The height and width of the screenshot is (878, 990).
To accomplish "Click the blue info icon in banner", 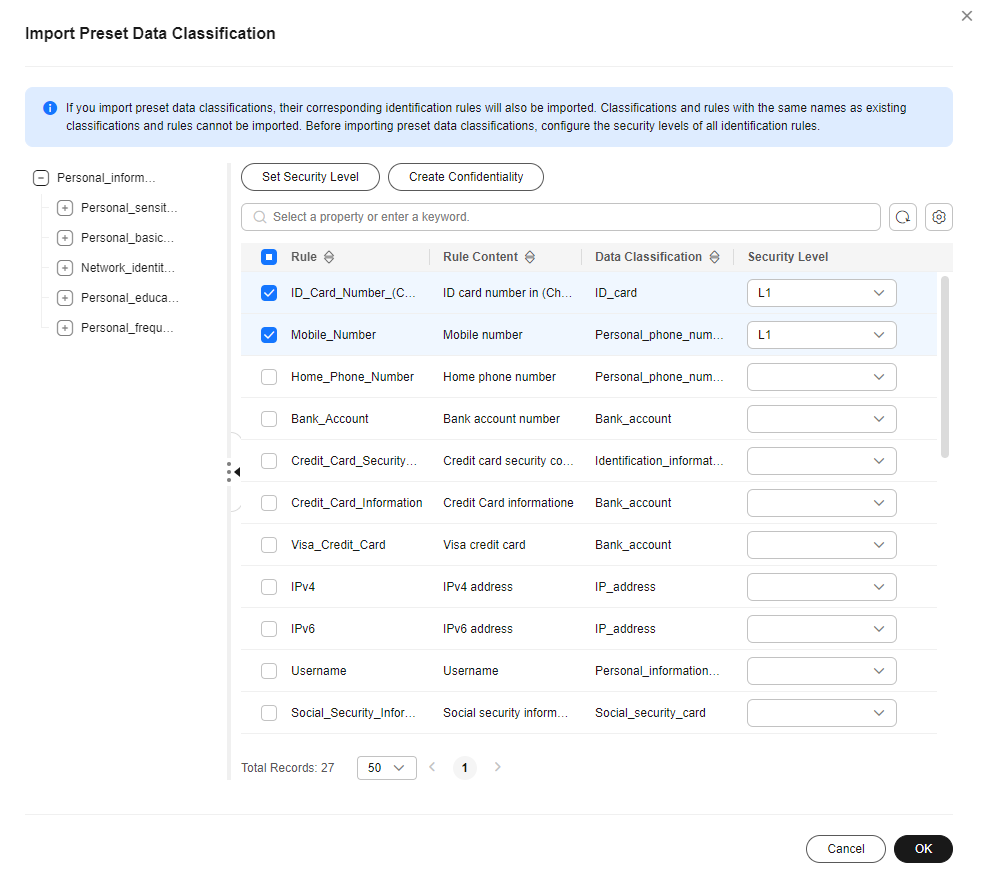I will pos(50,108).
